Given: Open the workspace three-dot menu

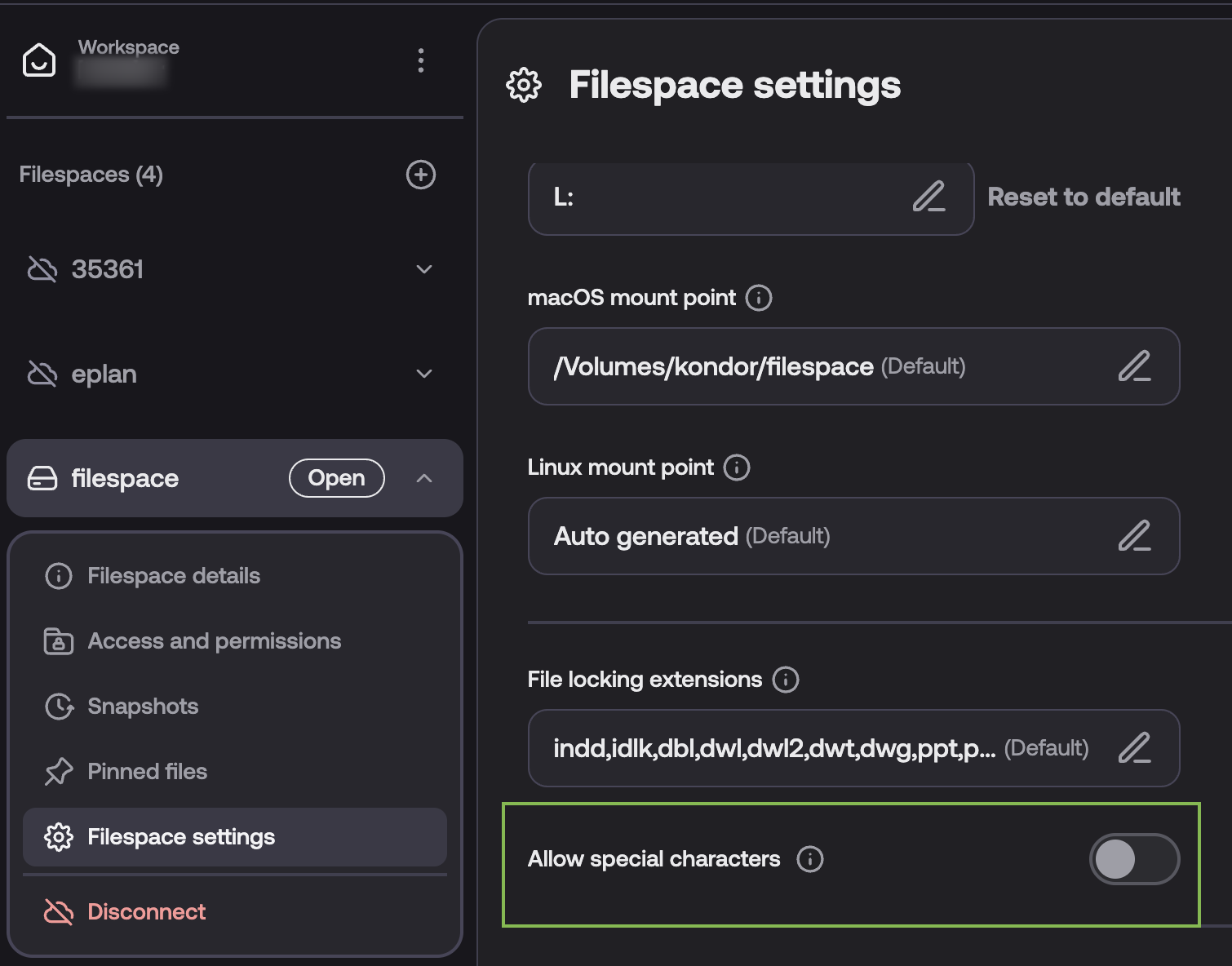Looking at the screenshot, I should 421,60.
